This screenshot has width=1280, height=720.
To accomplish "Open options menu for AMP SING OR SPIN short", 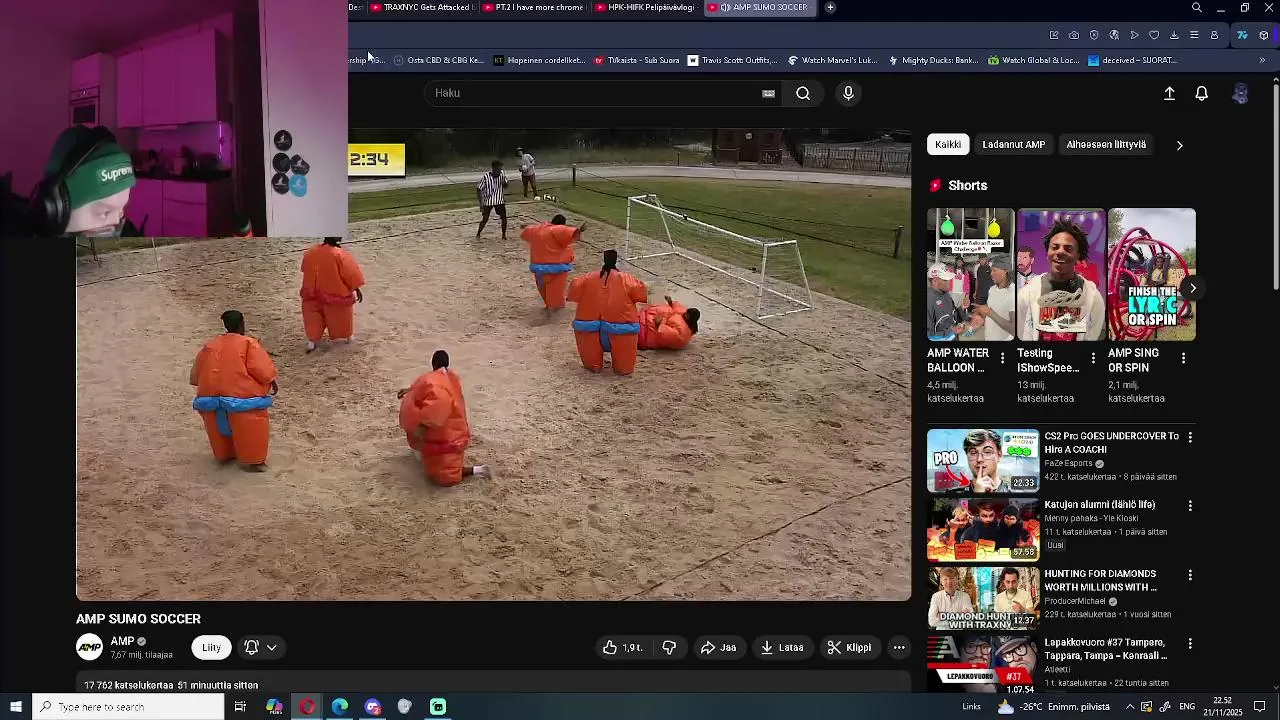I will click(1184, 358).
